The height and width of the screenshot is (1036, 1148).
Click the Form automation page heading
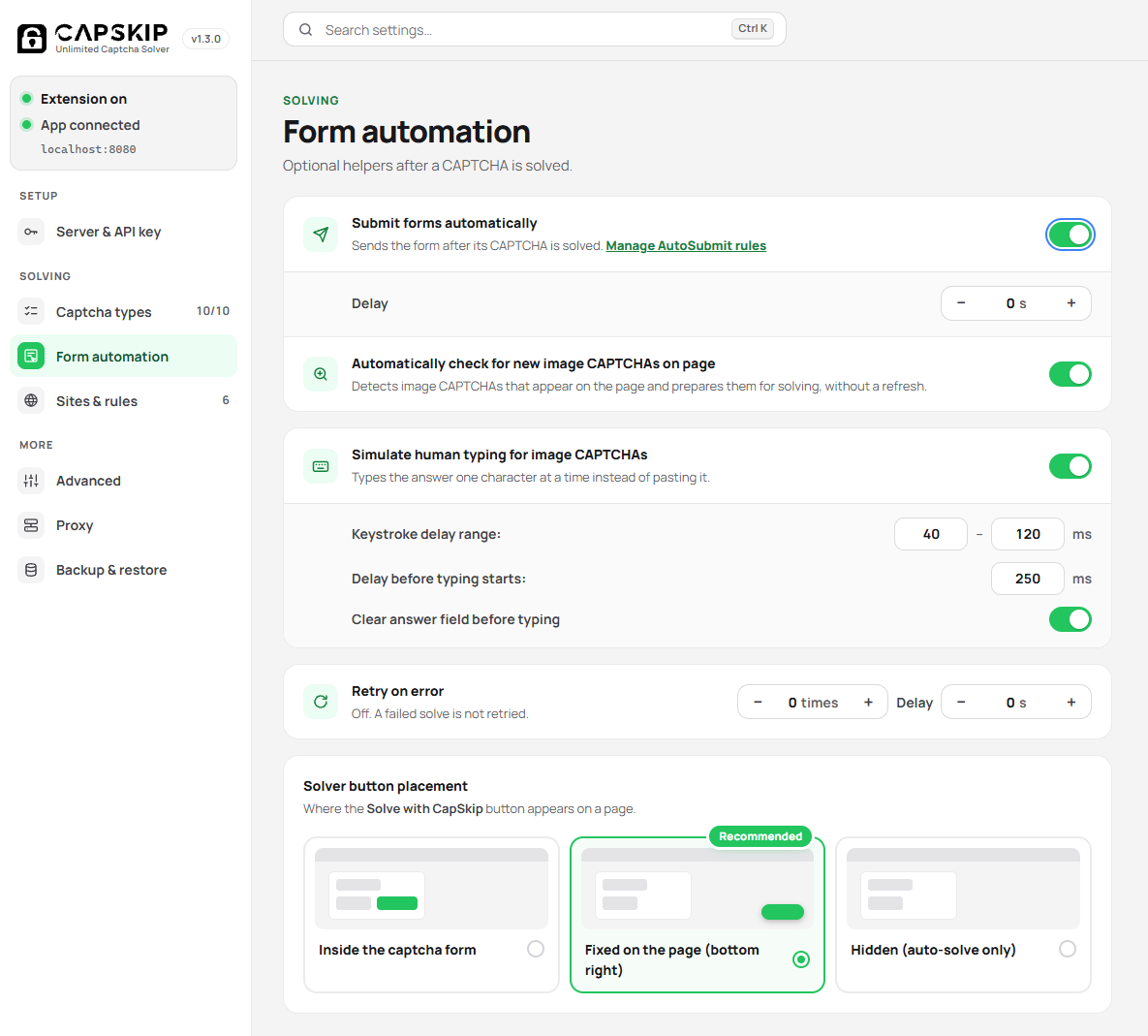[x=406, y=132]
